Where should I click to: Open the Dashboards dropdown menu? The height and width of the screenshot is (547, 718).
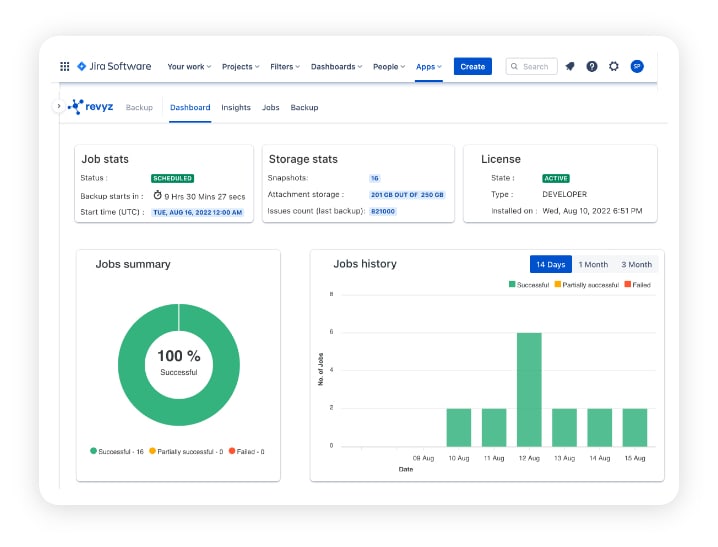(x=336, y=67)
